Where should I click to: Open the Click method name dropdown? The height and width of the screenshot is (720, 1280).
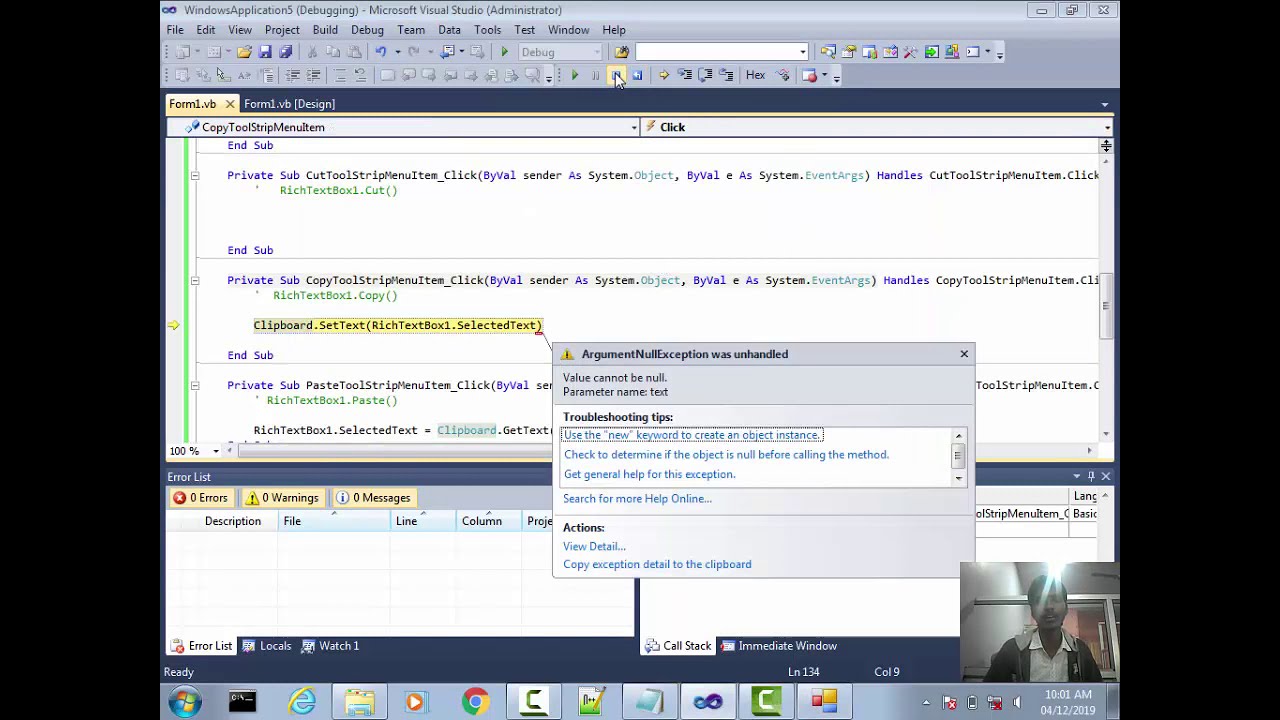pyautogui.click(x=1107, y=127)
